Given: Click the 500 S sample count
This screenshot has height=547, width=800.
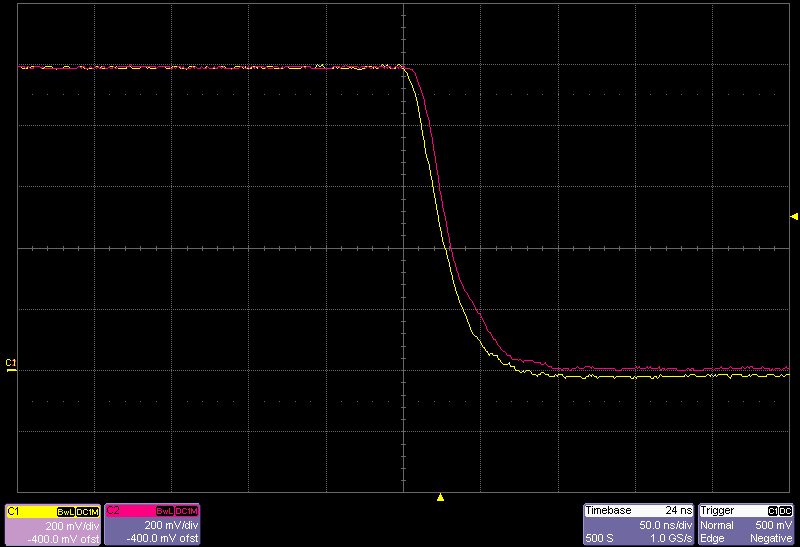Looking at the screenshot, I should point(599,538).
